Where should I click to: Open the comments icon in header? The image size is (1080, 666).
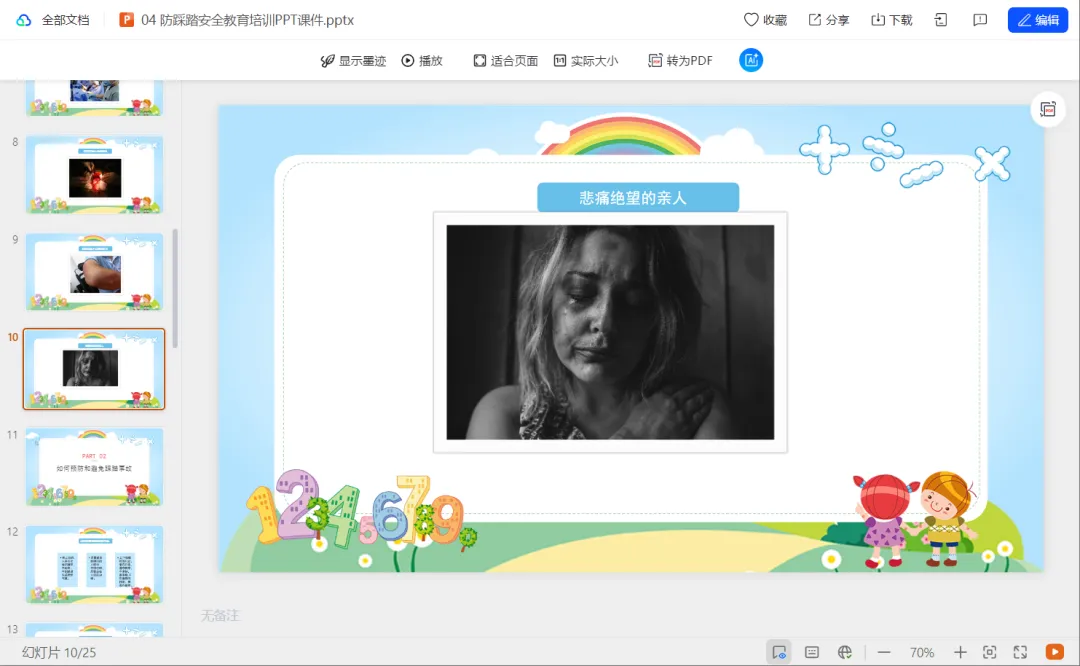pyautogui.click(x=979, y=20)
